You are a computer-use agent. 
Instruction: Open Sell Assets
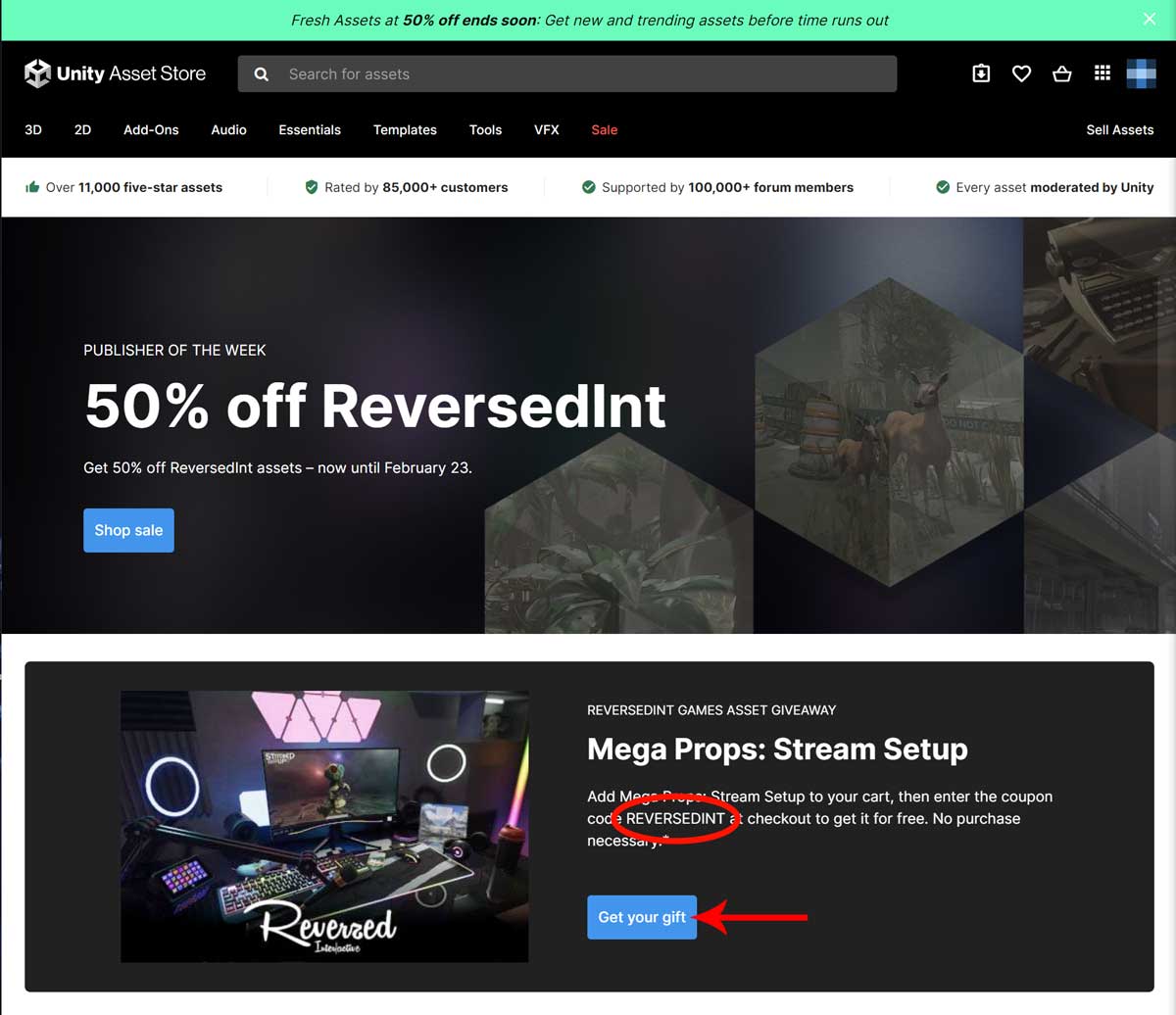tap(1120, 129)
